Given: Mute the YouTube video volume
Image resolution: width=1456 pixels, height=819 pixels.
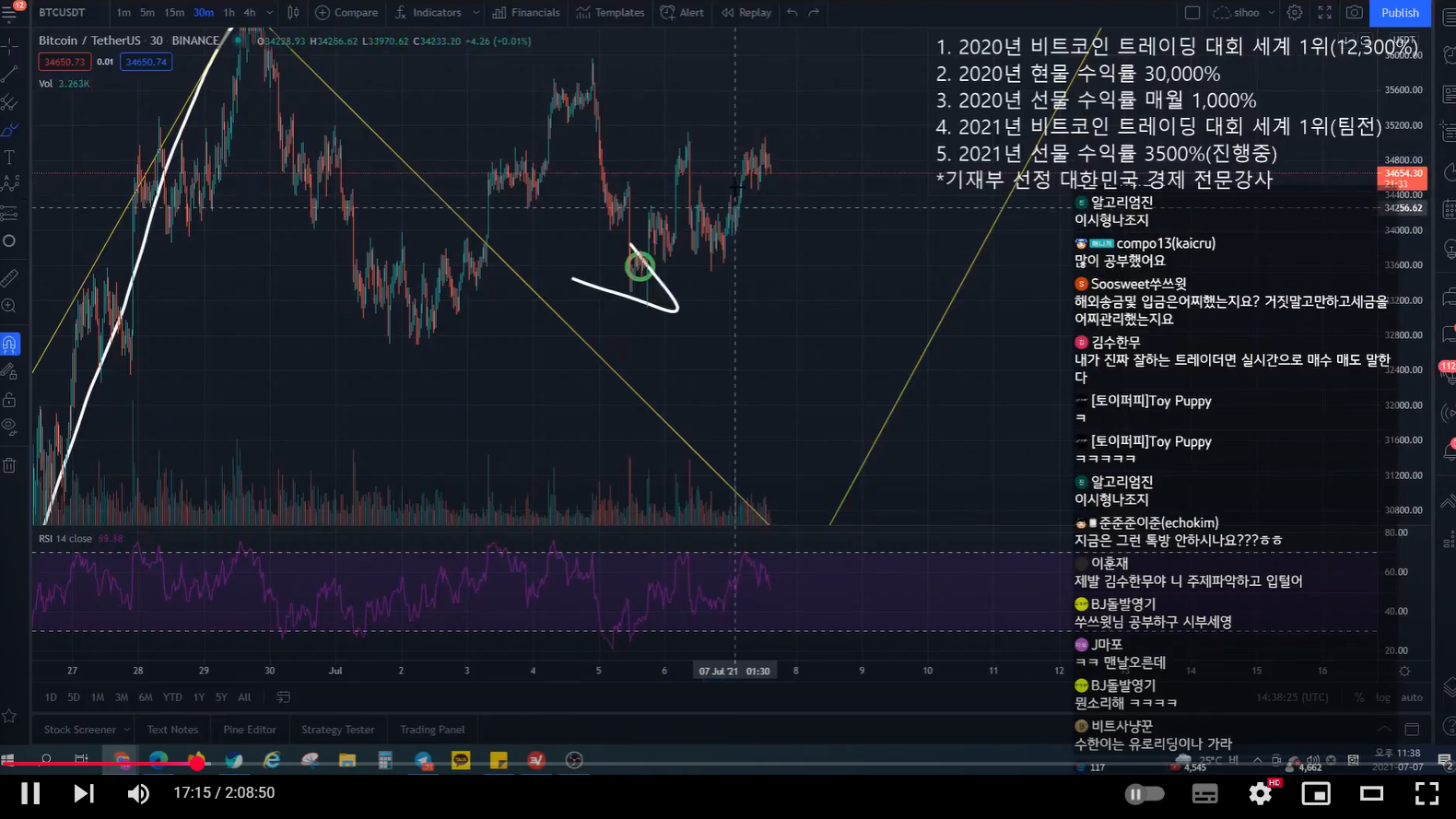Looking at the screenshot, I should (x=138, y=793).
